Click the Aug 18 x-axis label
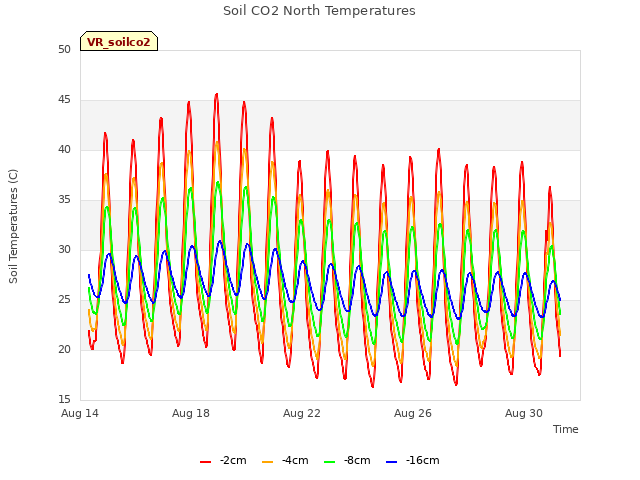The image size is (640, 480). [191, 413]
